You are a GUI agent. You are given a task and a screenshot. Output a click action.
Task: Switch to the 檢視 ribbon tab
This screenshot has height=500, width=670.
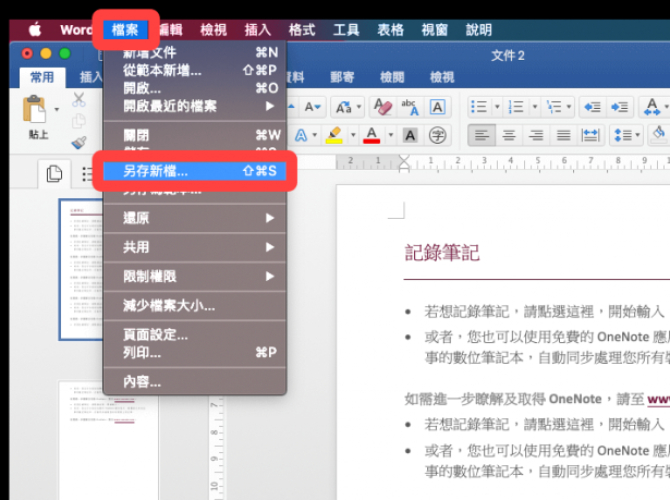click(442, 77)
